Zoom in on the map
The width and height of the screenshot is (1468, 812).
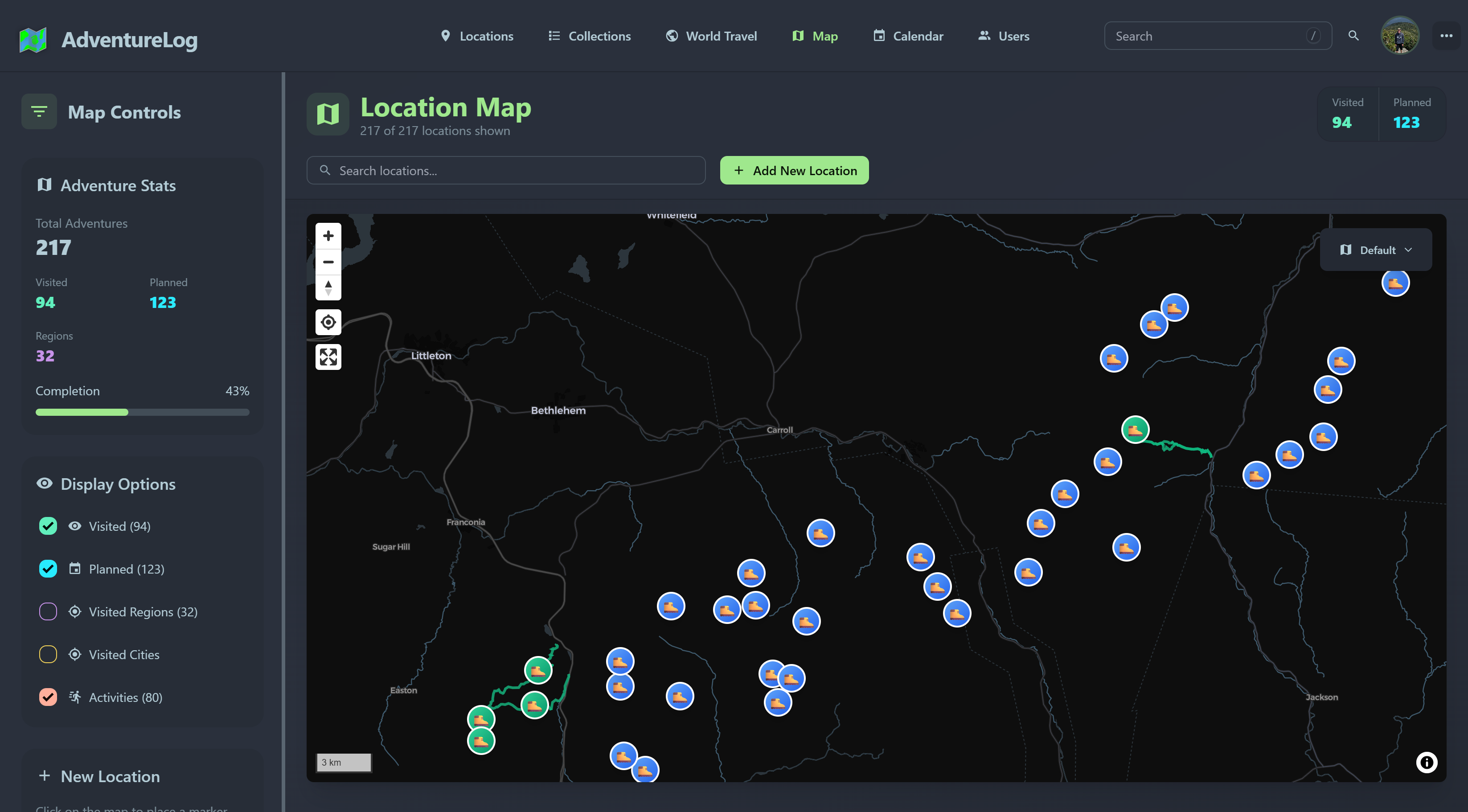tap(328, 236)
